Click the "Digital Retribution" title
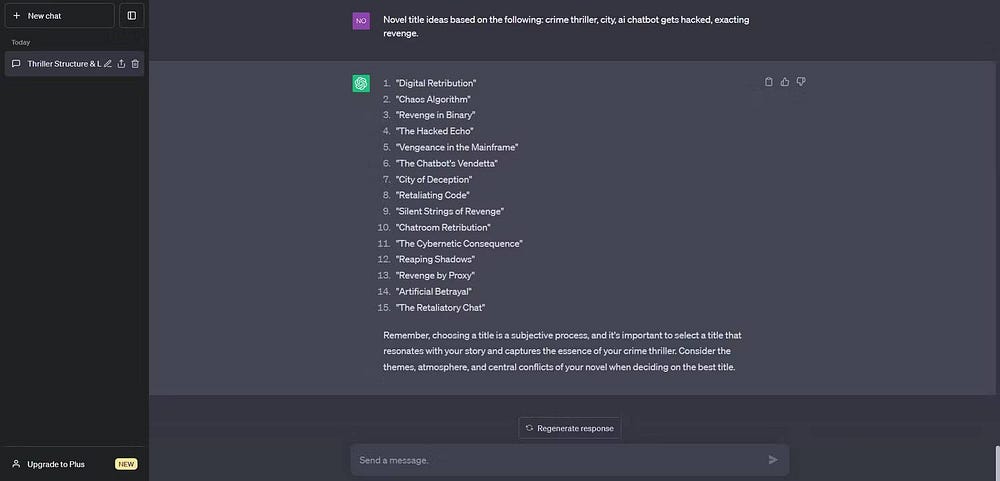Screen dimensions: 1000x481 pyautogui.click(x=436, y=83)
